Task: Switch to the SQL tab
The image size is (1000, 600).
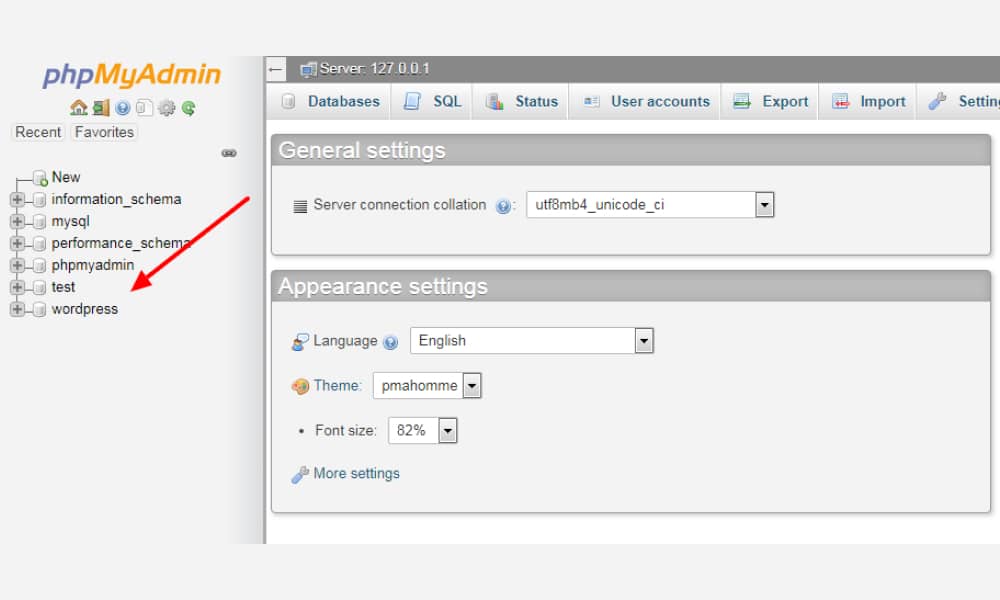Action: [x=432, y=101]
